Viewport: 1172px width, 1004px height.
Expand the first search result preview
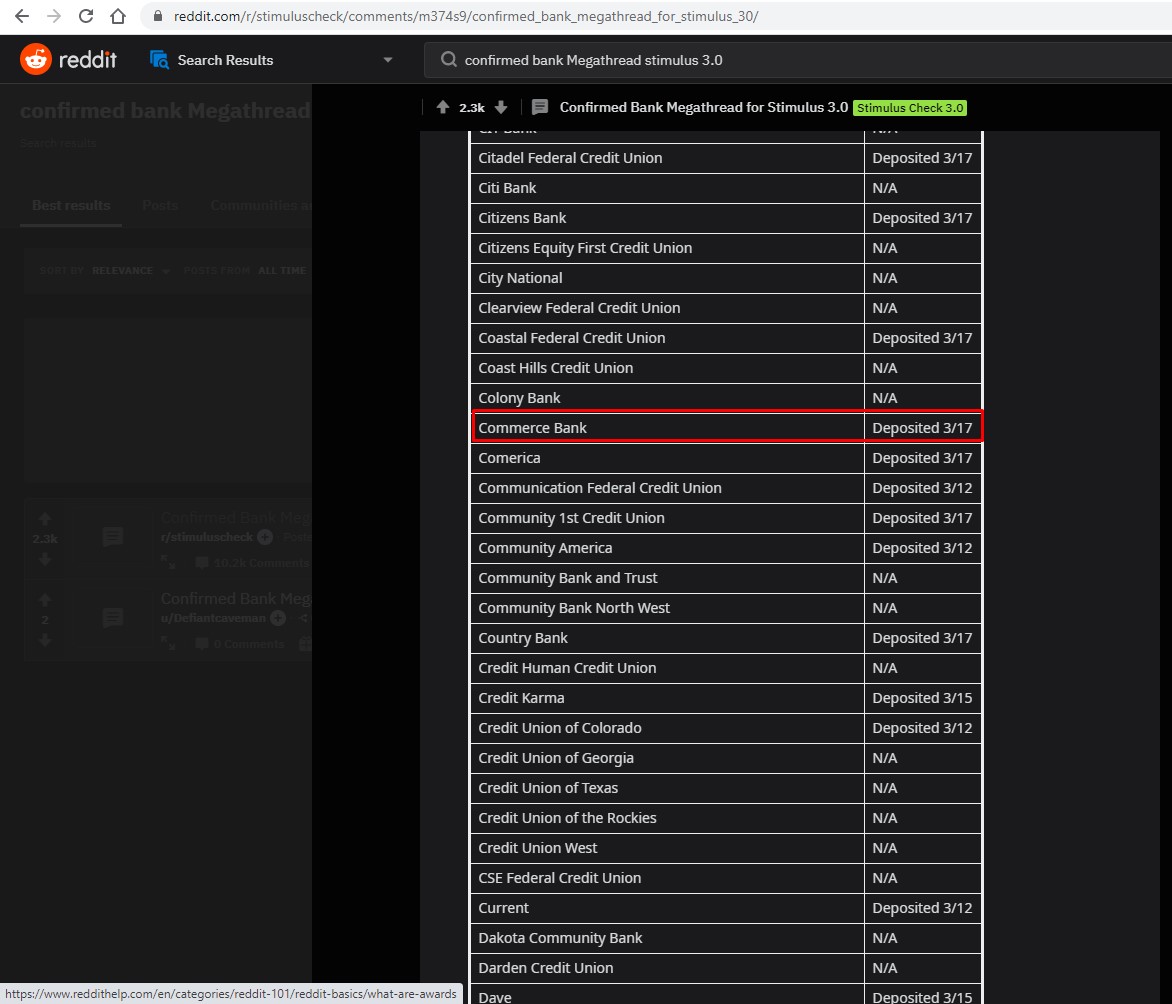tap(168, 562)
